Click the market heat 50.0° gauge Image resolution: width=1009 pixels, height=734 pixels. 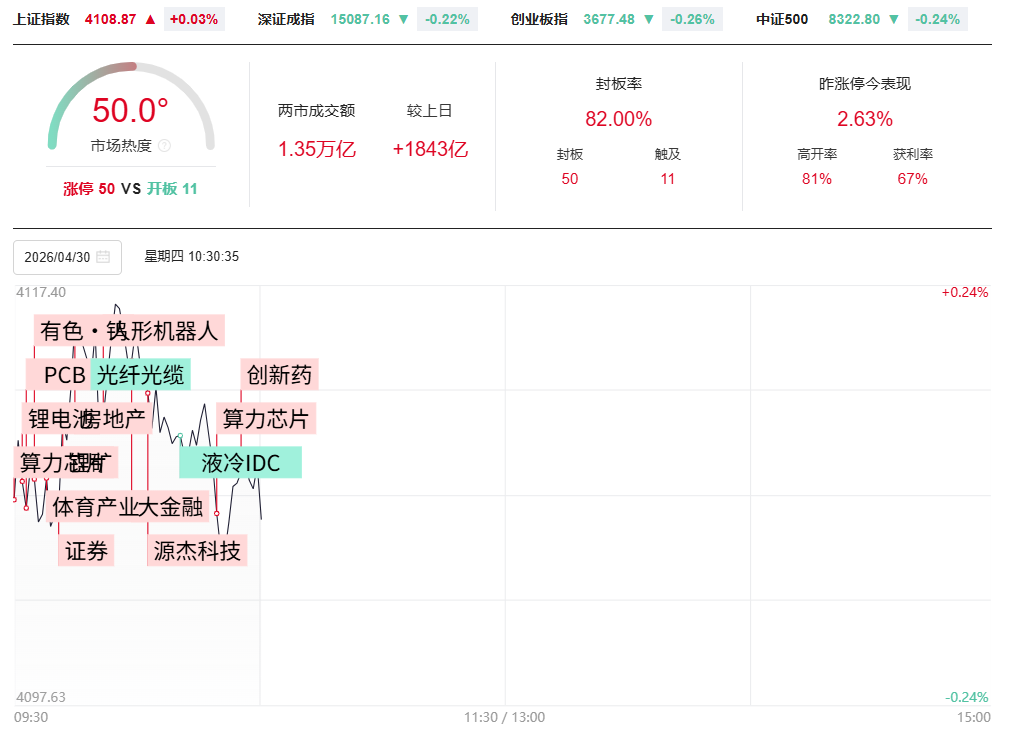pyautogui.click(x=131, y=110)
